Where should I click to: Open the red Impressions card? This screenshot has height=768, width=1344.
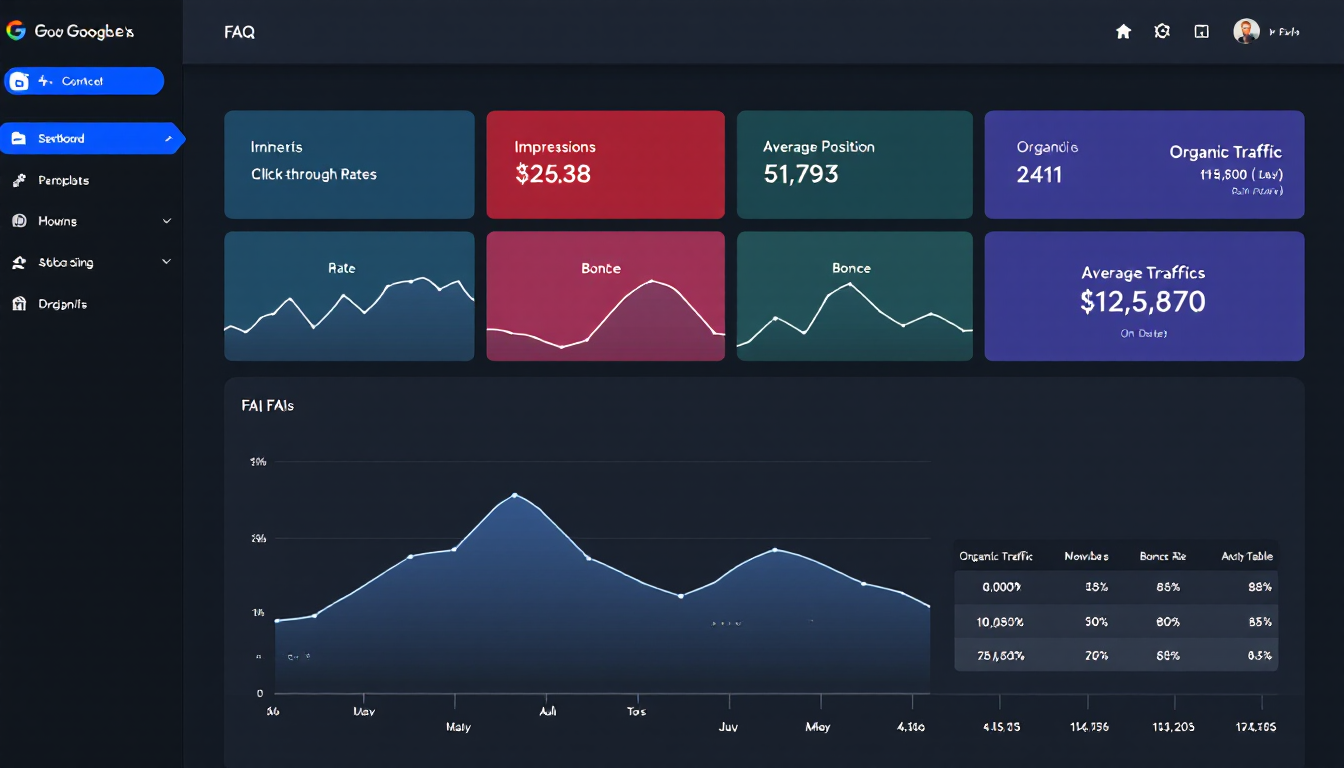point(605,164)
